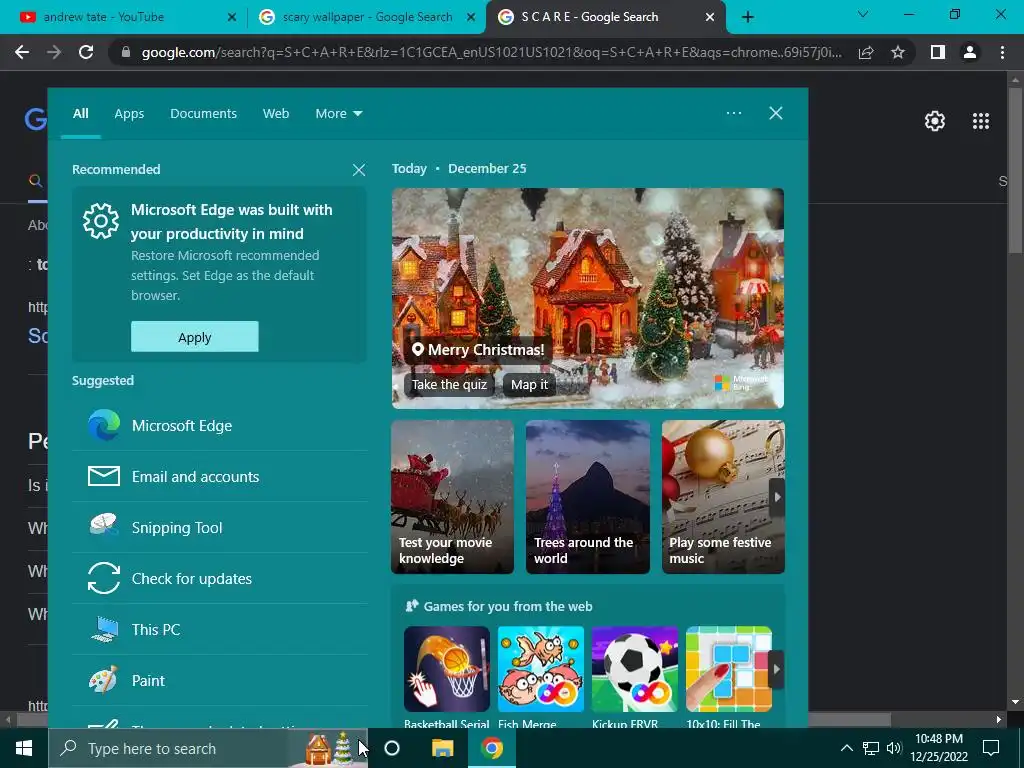Screen dimensions: 1024x768
Task: Open Google apps grid
Action: pyautogui.click(x=981, y=121)
